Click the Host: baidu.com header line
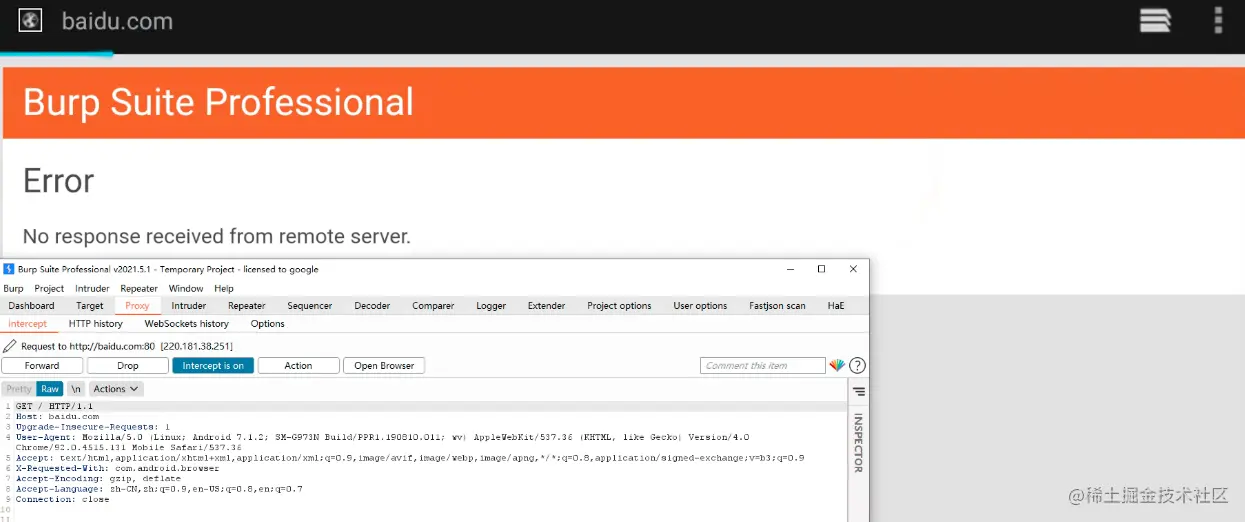This screenshot has width=1245, height=522. [57, 416]
